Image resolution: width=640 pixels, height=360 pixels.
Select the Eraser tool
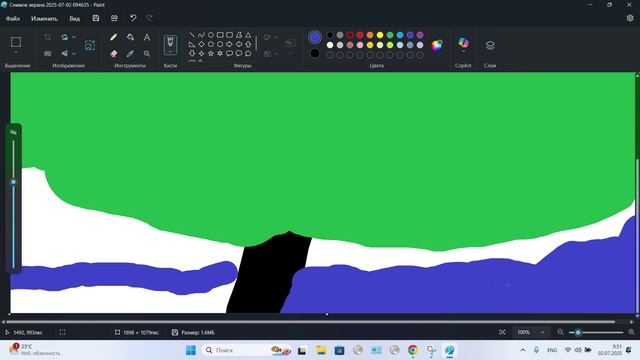coord(113,53)
